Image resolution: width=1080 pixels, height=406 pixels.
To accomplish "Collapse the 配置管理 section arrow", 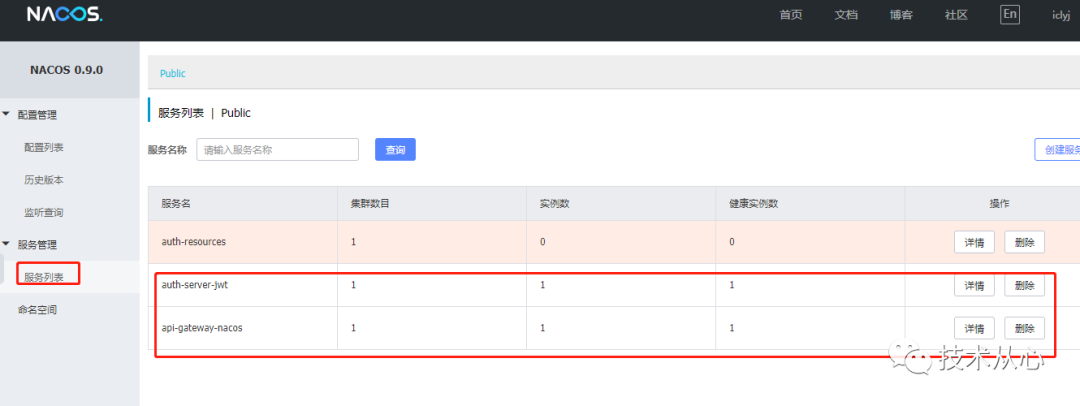I will tap(6, 114).
